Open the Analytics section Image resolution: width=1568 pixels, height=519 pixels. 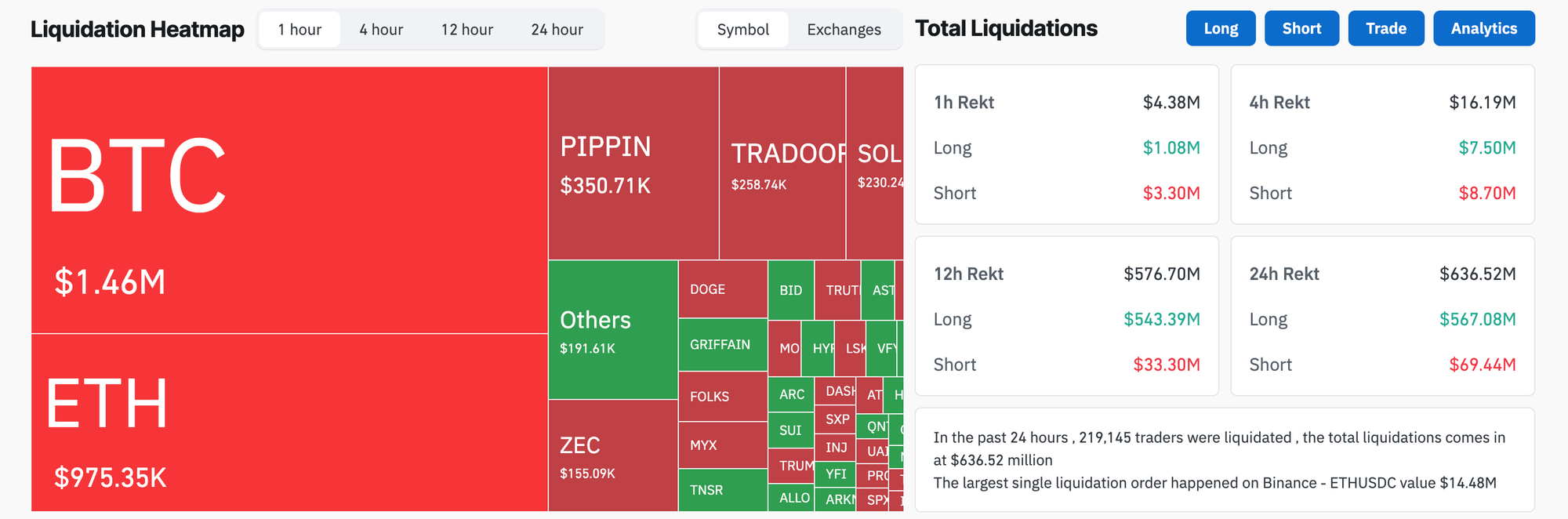pyautogui.click(x=1484, y=27)
